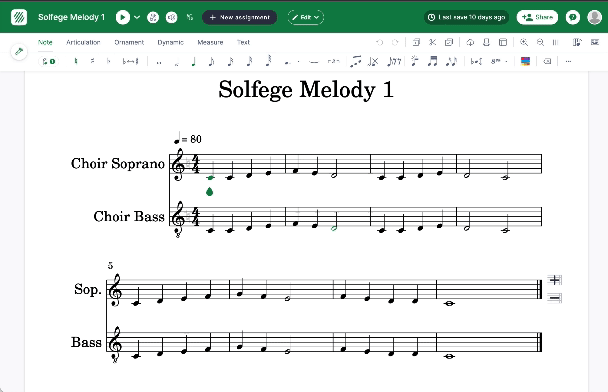
Task: Switch to the Ornament tab
Action: [129, 42]
